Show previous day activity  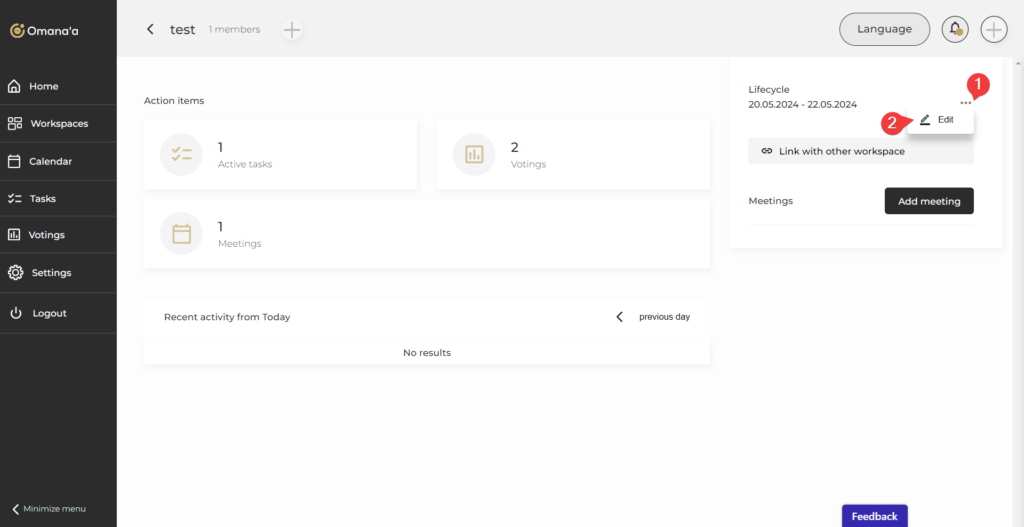pyautogui.click(x=654, y=317)
